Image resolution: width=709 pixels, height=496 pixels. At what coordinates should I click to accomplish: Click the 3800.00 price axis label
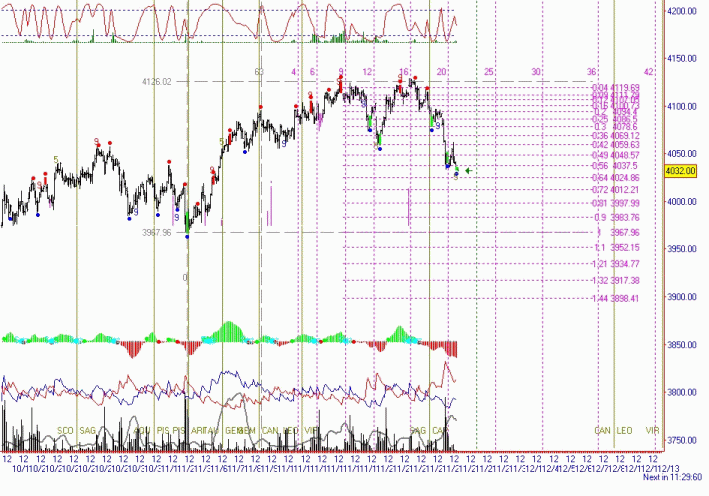[682, 392]
